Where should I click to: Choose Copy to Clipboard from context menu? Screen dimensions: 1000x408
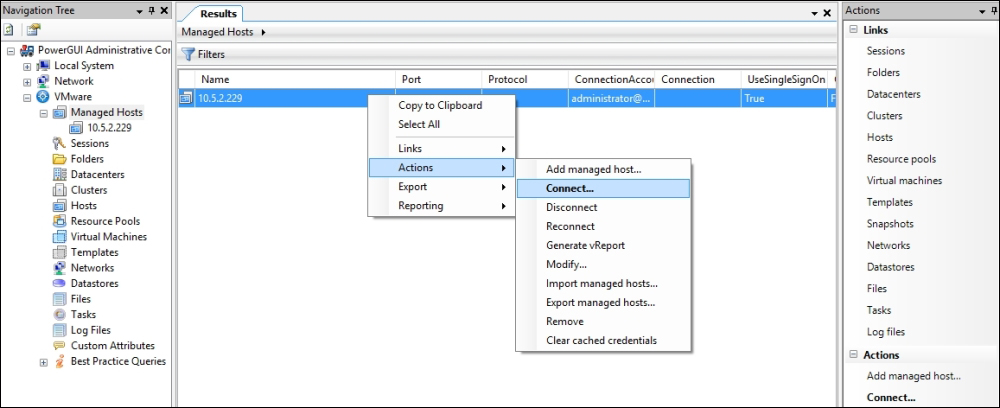(x=441, y=105)
